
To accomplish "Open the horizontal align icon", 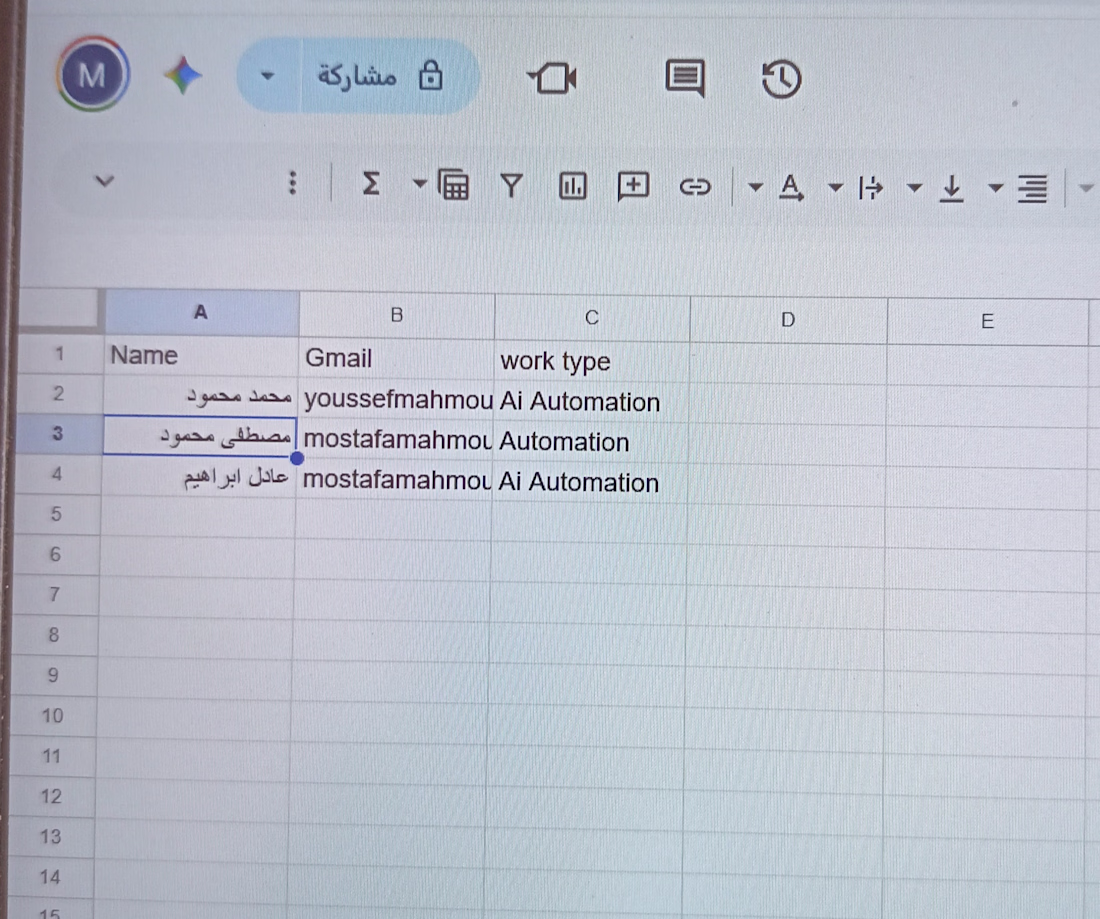I will [1033, 189].
